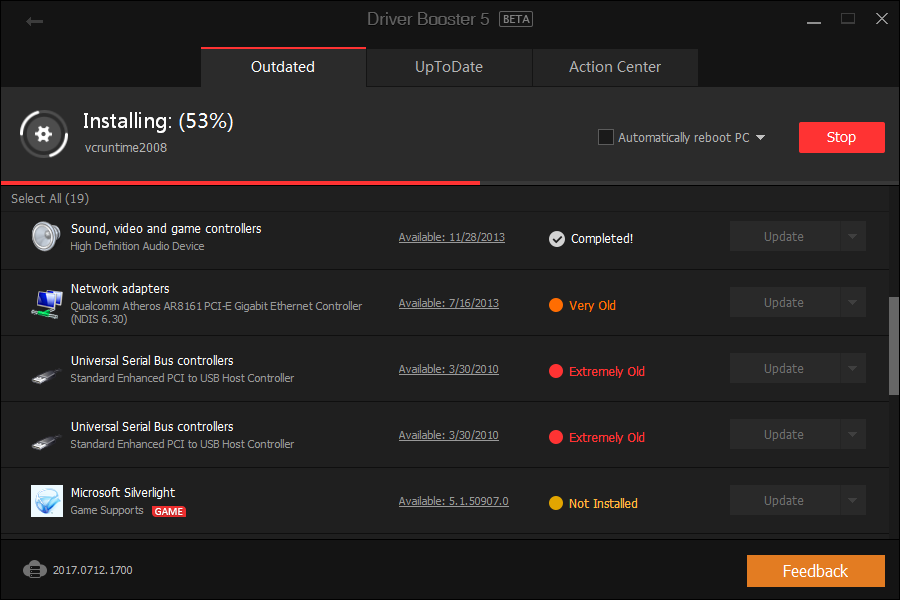Click the back arrow icon

(x=35, y=20)
